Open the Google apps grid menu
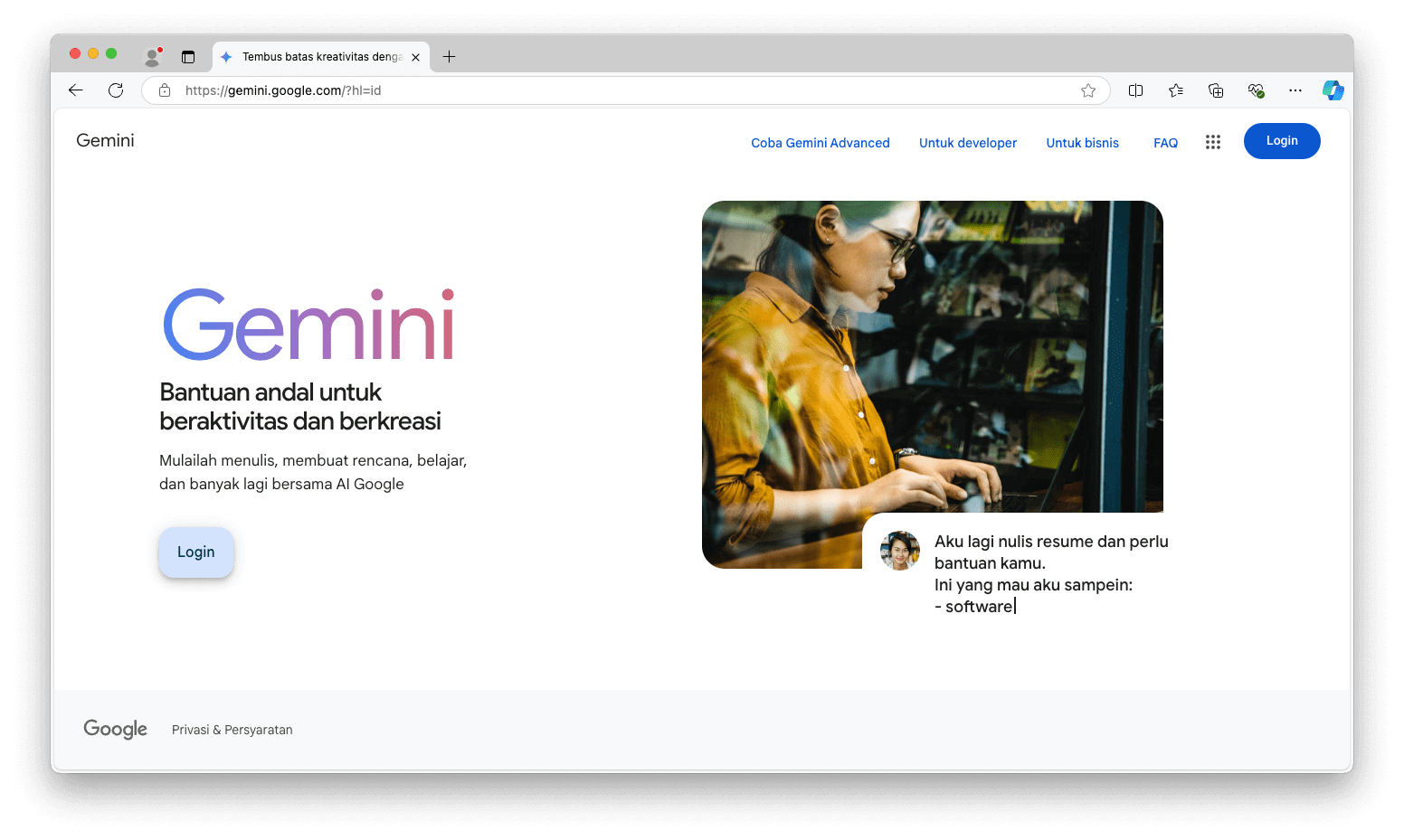 pos(1213,142)
